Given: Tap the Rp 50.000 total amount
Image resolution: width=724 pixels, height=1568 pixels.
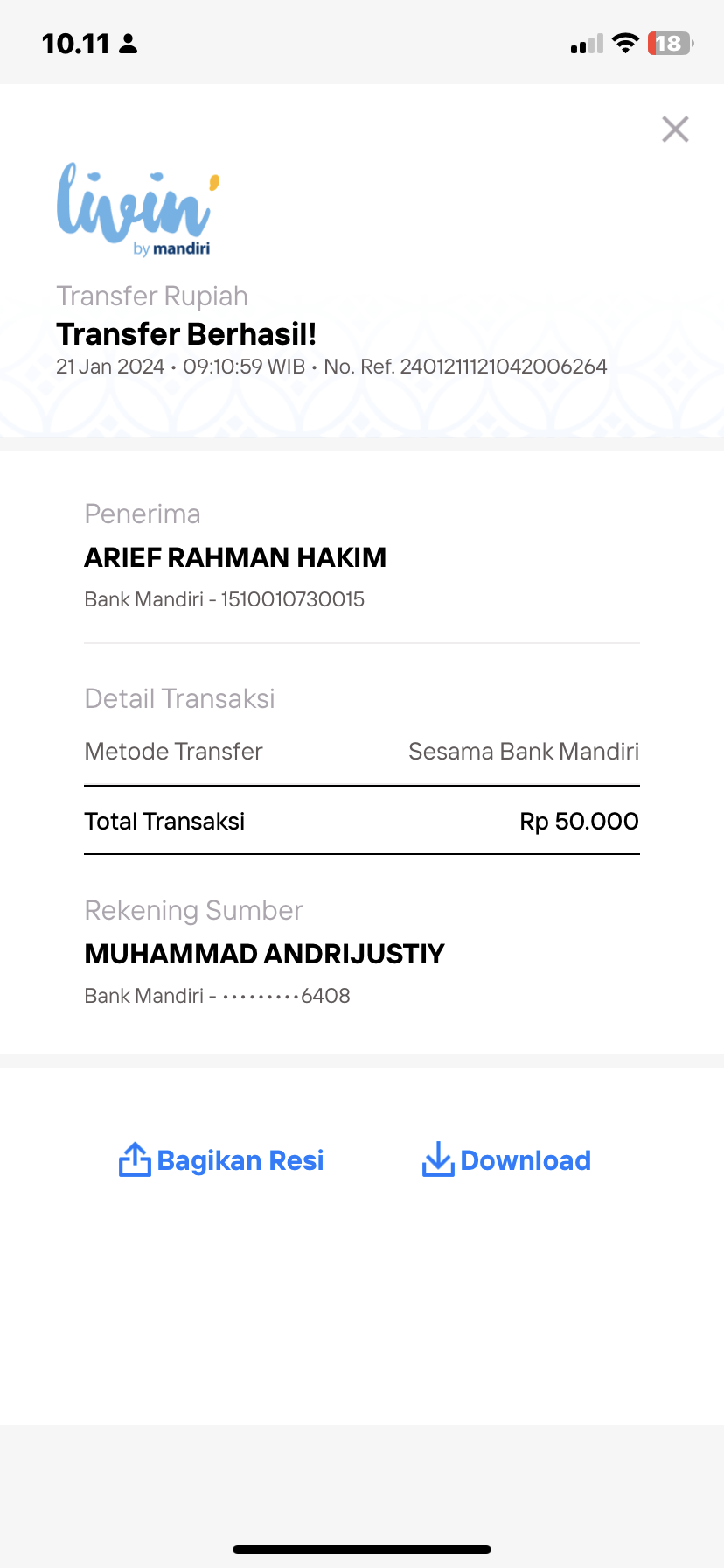Looking at the screenshot, I should coord(579,821).
